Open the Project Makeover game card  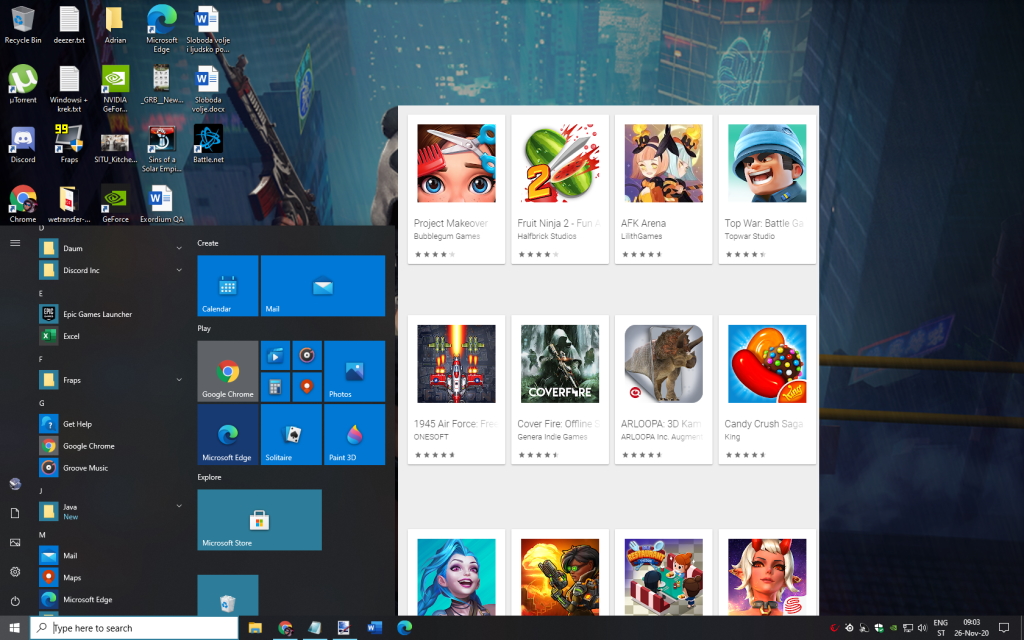[x=456, y=189]
